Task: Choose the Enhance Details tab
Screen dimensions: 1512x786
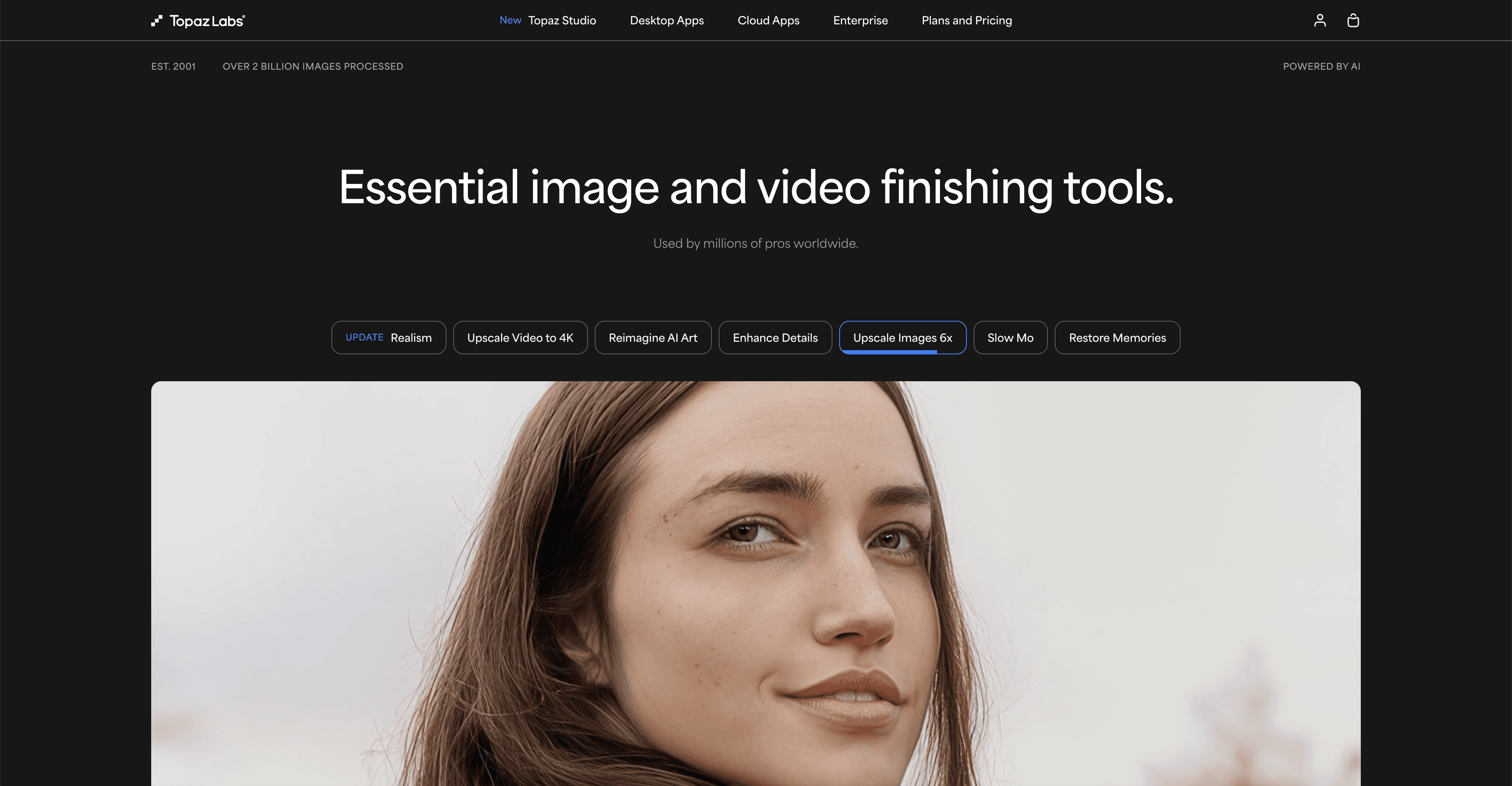Action: [x=775, y=338]
